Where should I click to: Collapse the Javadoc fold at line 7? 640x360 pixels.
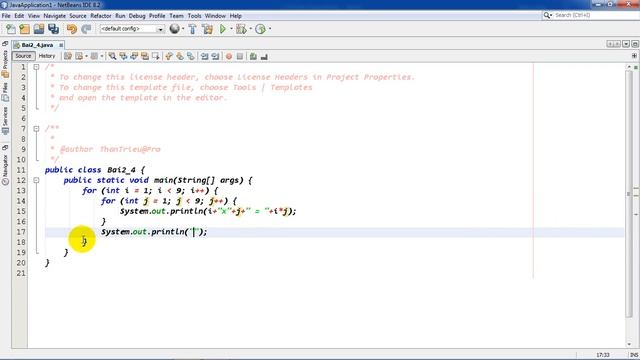click(x=36, y=129)
